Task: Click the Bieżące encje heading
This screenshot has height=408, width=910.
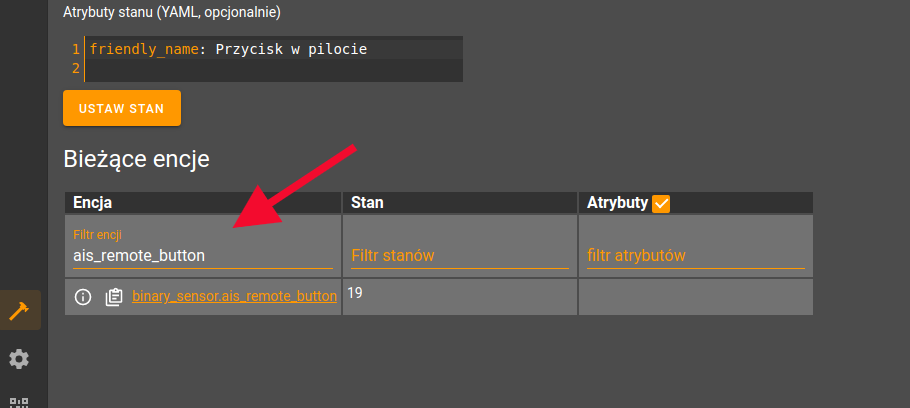Action: [135, 159]
